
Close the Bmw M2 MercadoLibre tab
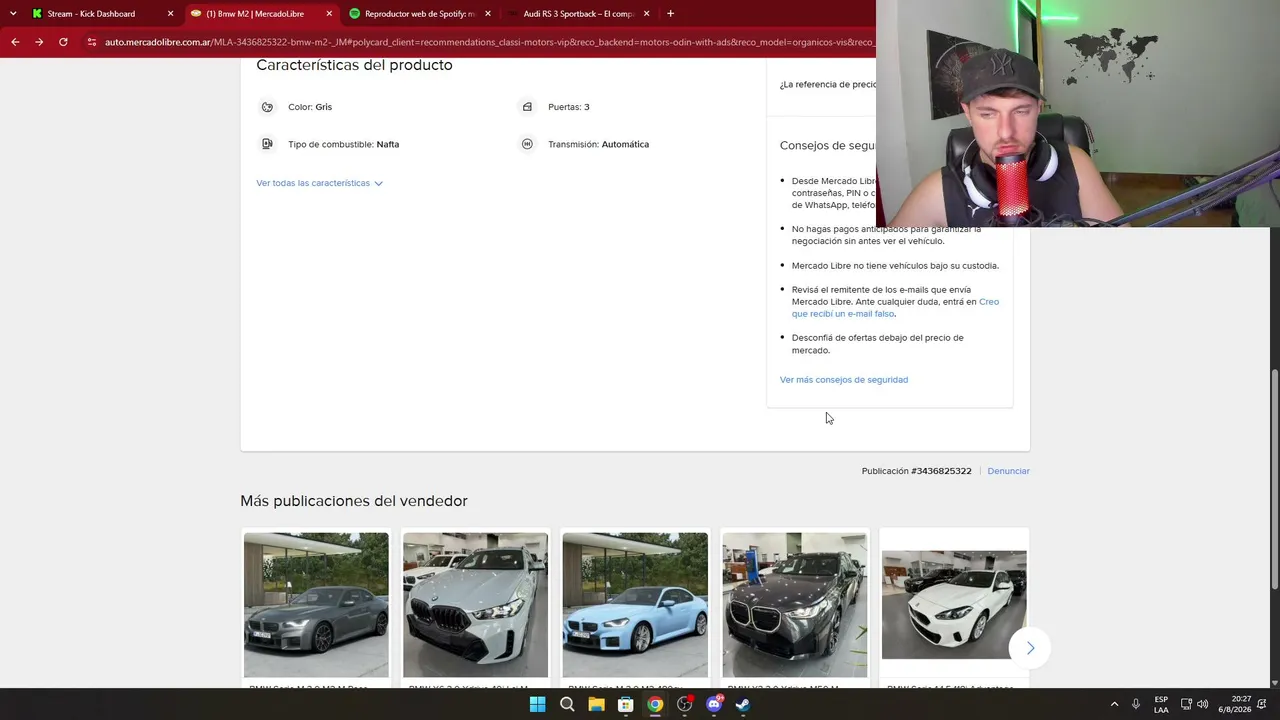coord(329,14)
